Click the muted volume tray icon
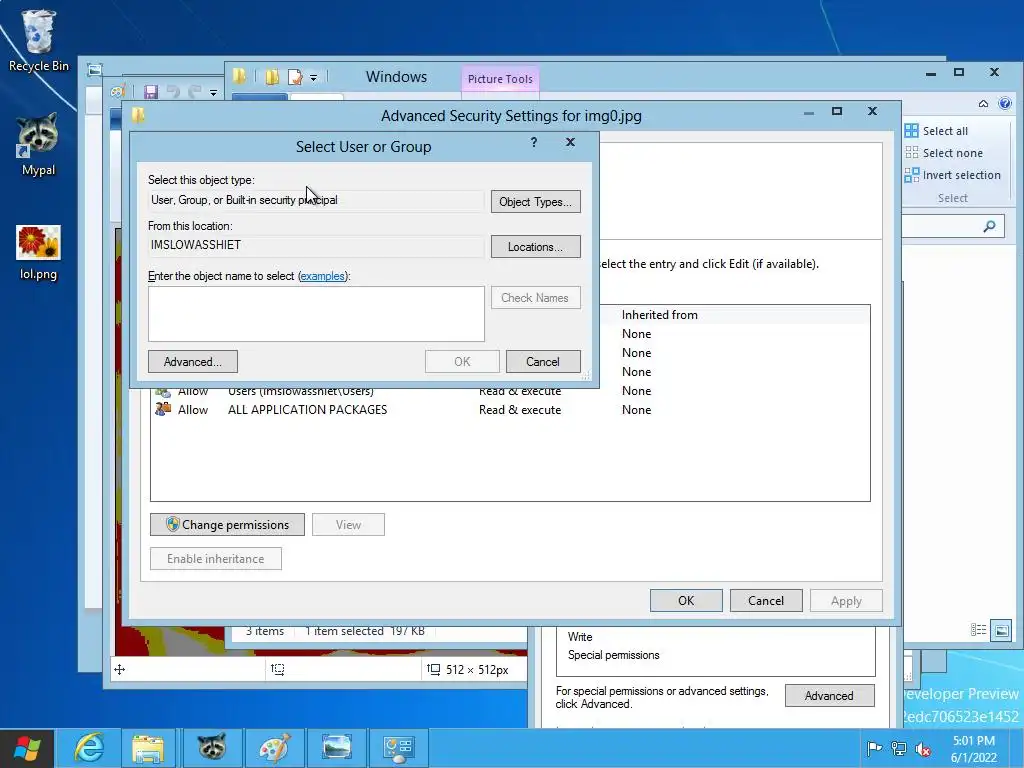 tap(923, 748)
